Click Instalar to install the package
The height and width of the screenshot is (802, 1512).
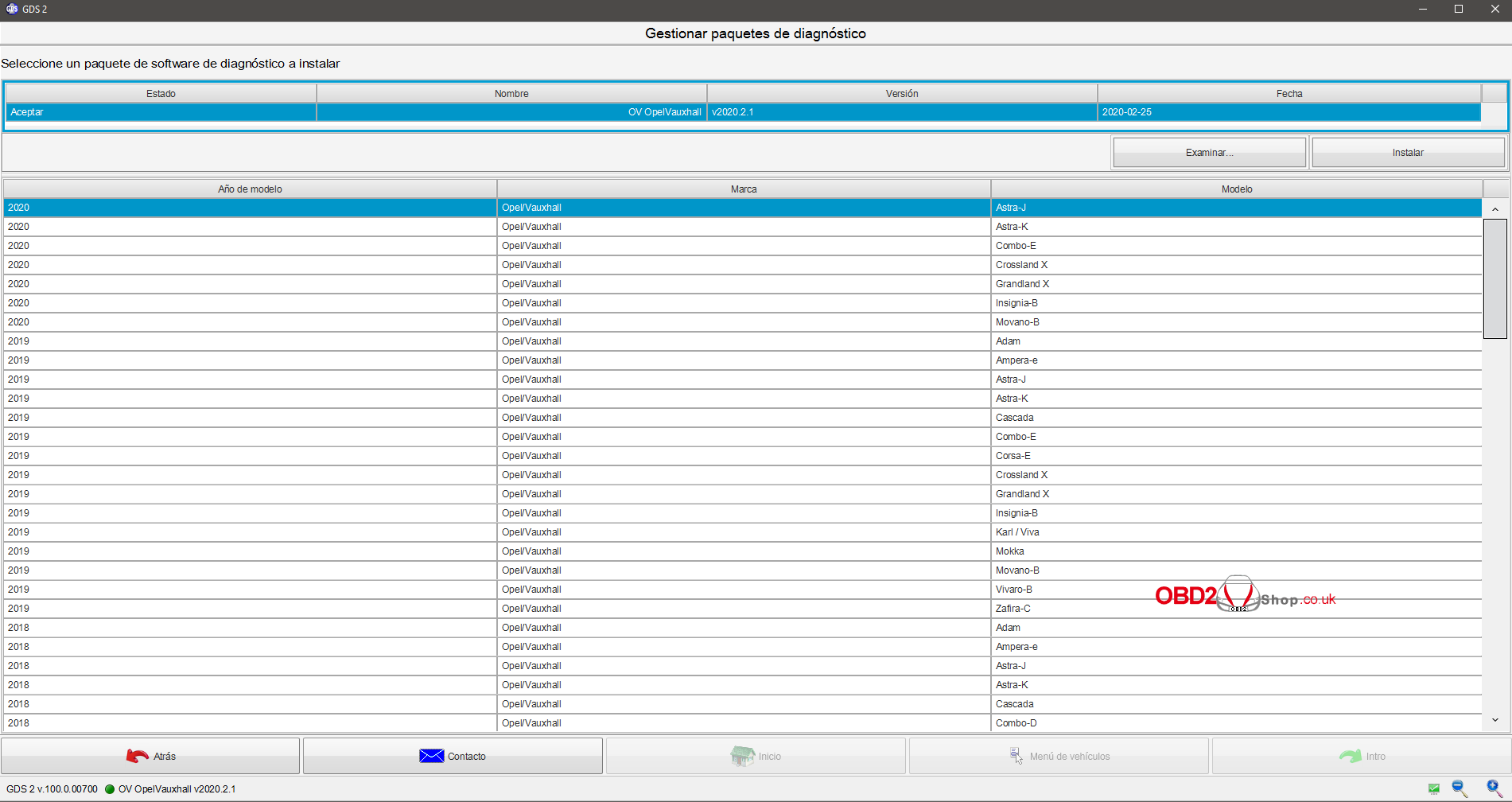(x=1407, y=153)
